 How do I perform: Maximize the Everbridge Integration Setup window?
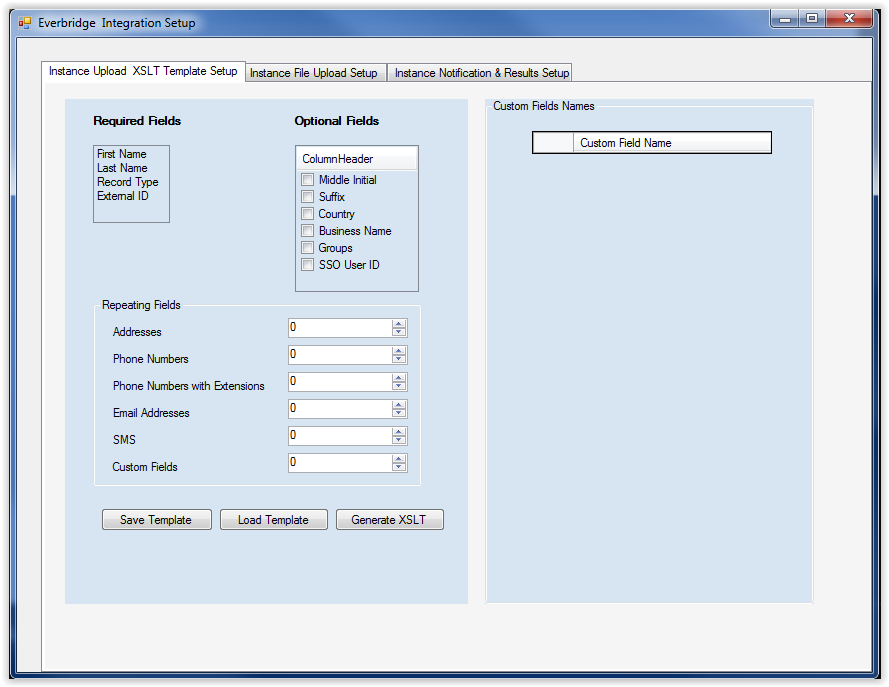point(812,19)
